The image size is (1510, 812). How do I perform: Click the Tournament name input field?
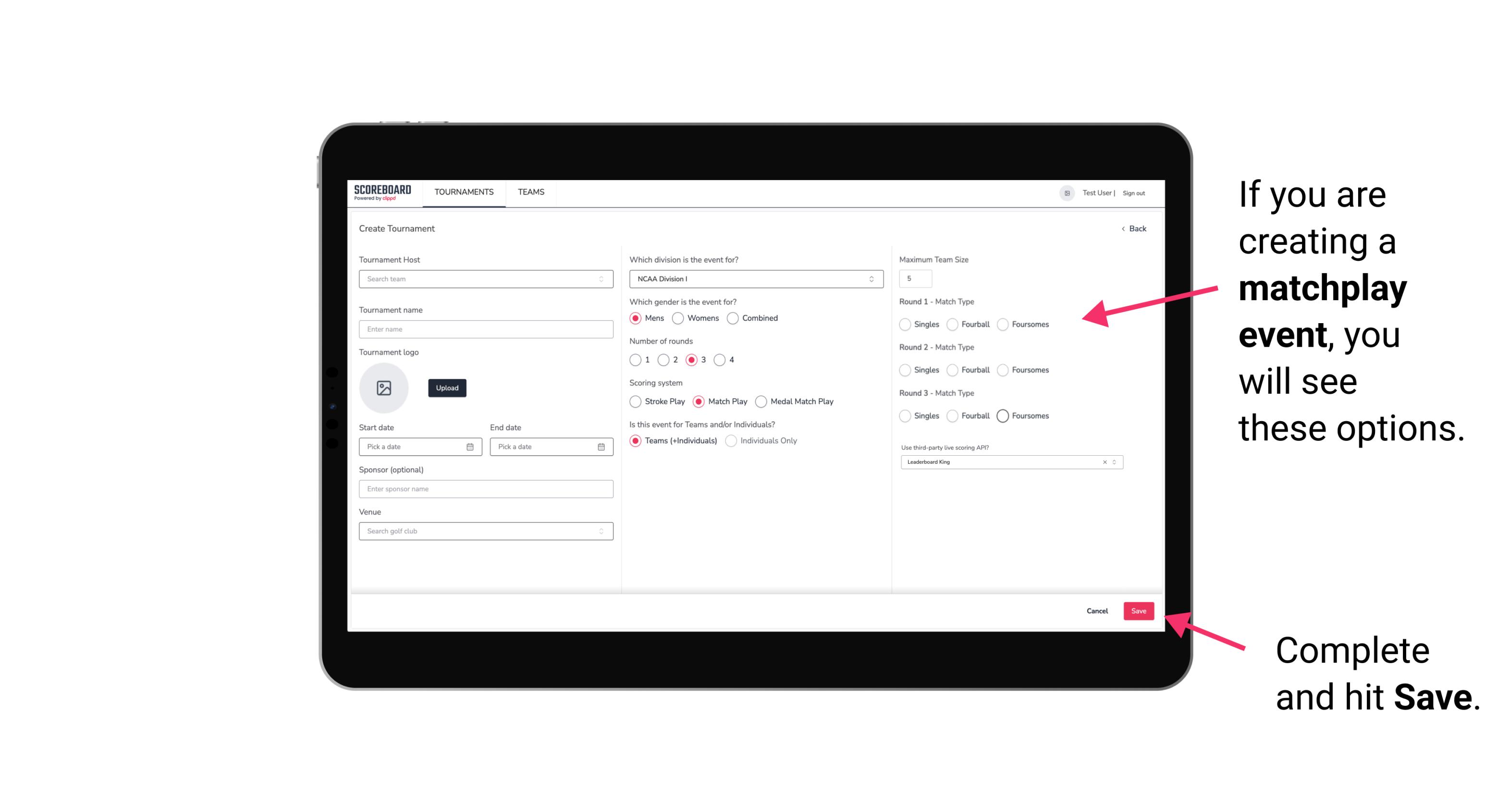tap(484, 329)
